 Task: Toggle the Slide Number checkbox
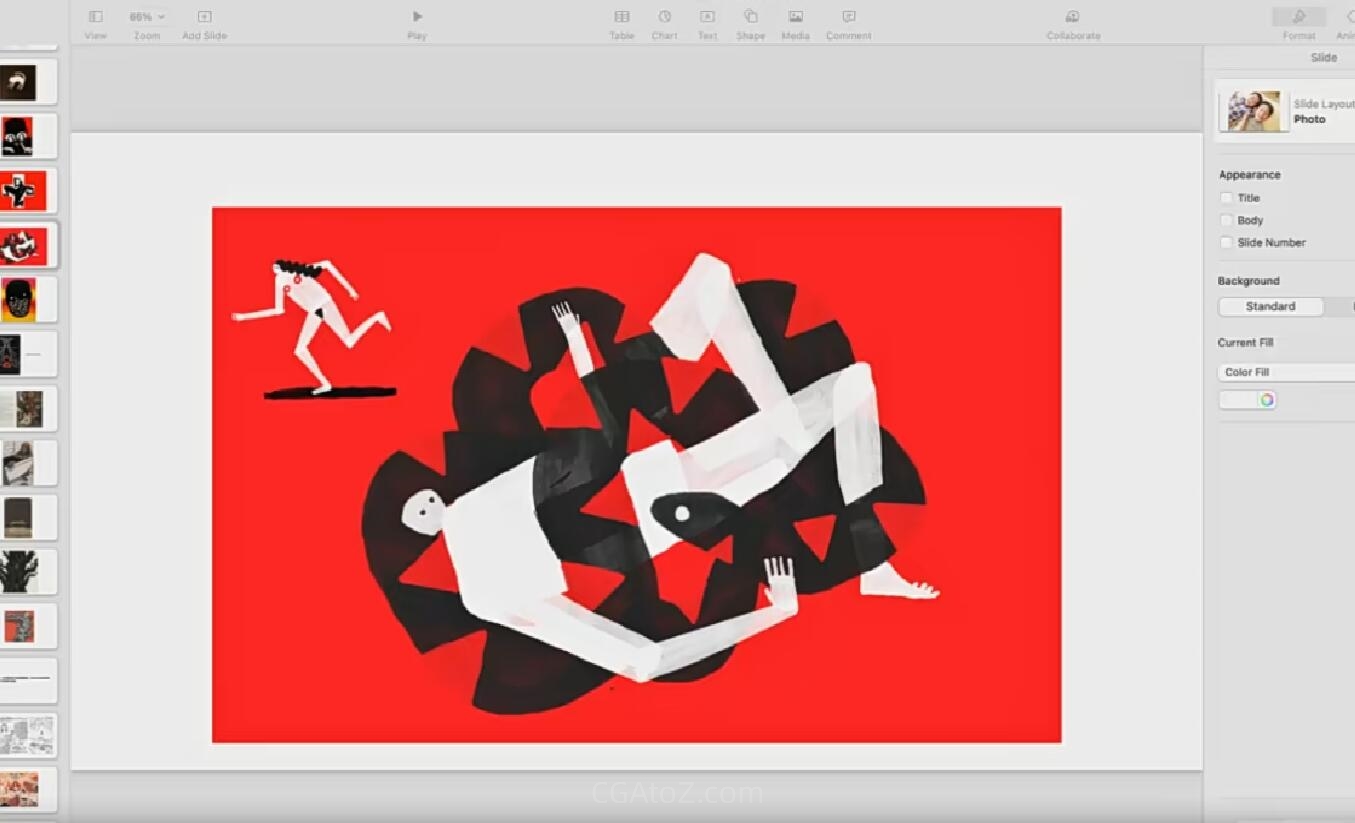1227,242
